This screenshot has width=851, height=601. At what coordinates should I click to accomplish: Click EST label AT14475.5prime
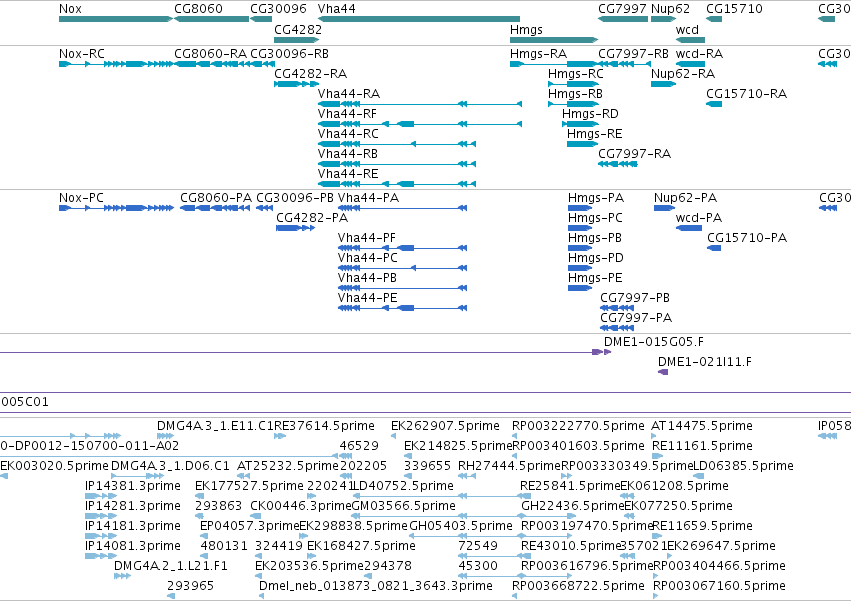pos(702,426)
